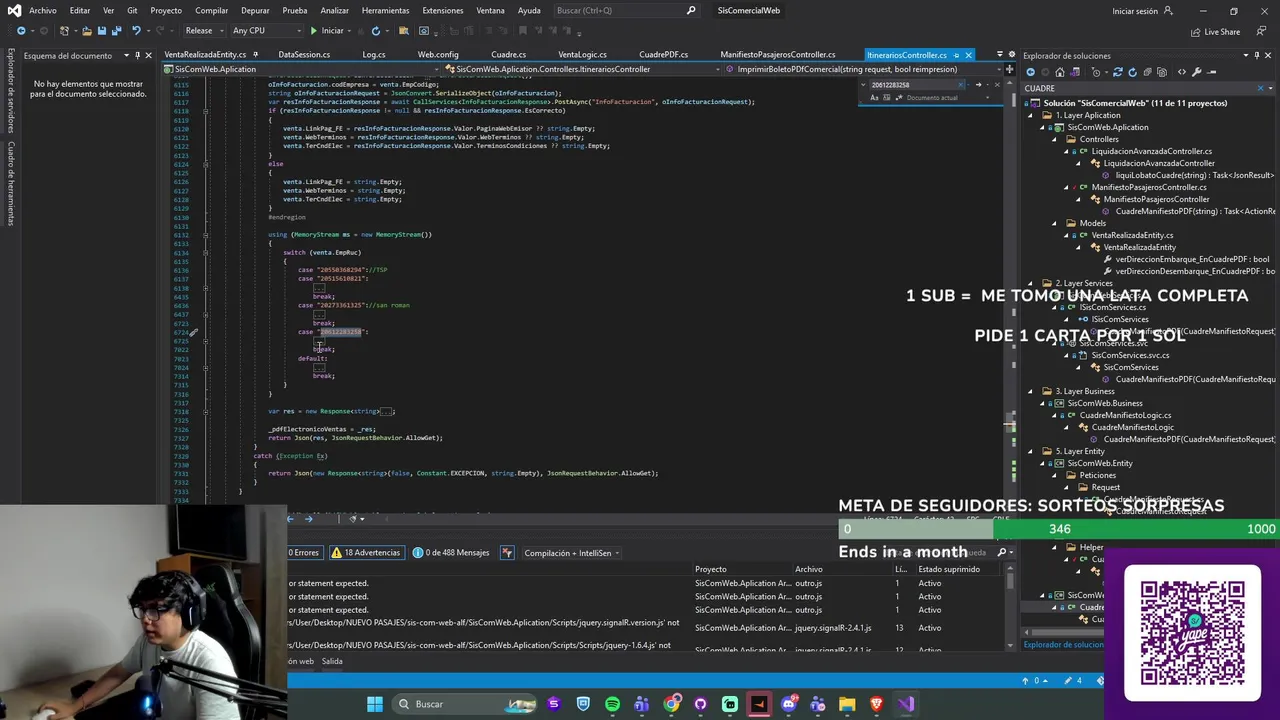Pin the ItinerariosController.cs tab

coord(956,55)
